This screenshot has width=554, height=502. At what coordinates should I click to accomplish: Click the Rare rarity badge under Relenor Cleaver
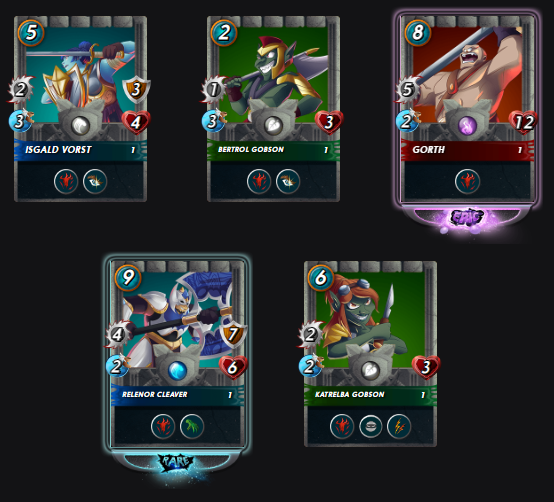177,462
